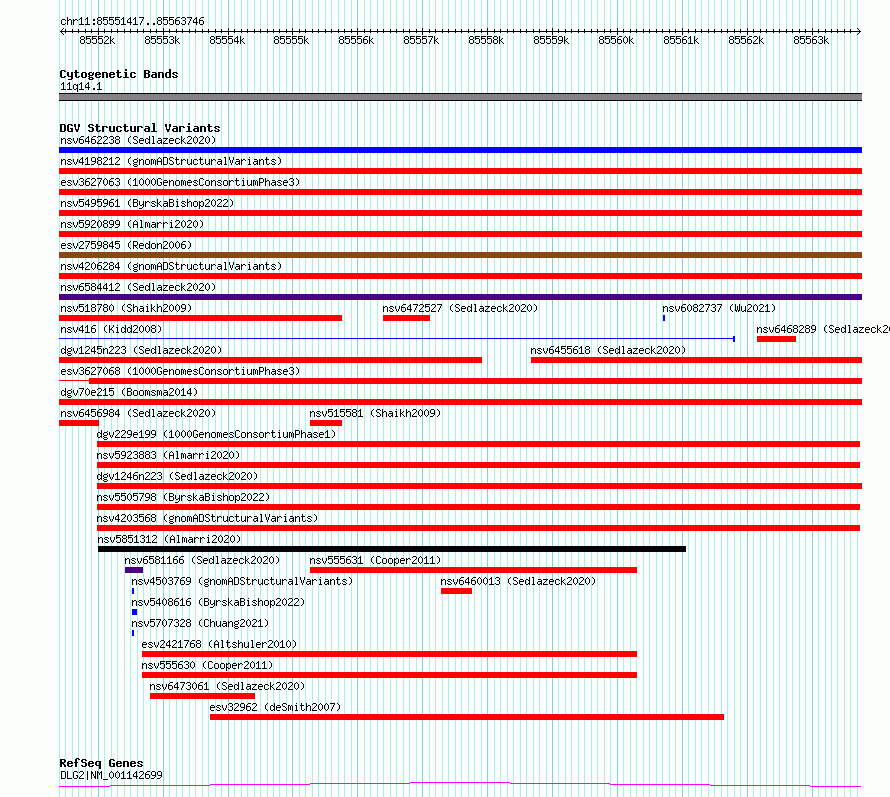Image resolution: width=890 pixels, height=797 pixels.
Task: Click nsv555630 (Cooper2011) label
Action: pyautogui.click(x=207, y=665)
